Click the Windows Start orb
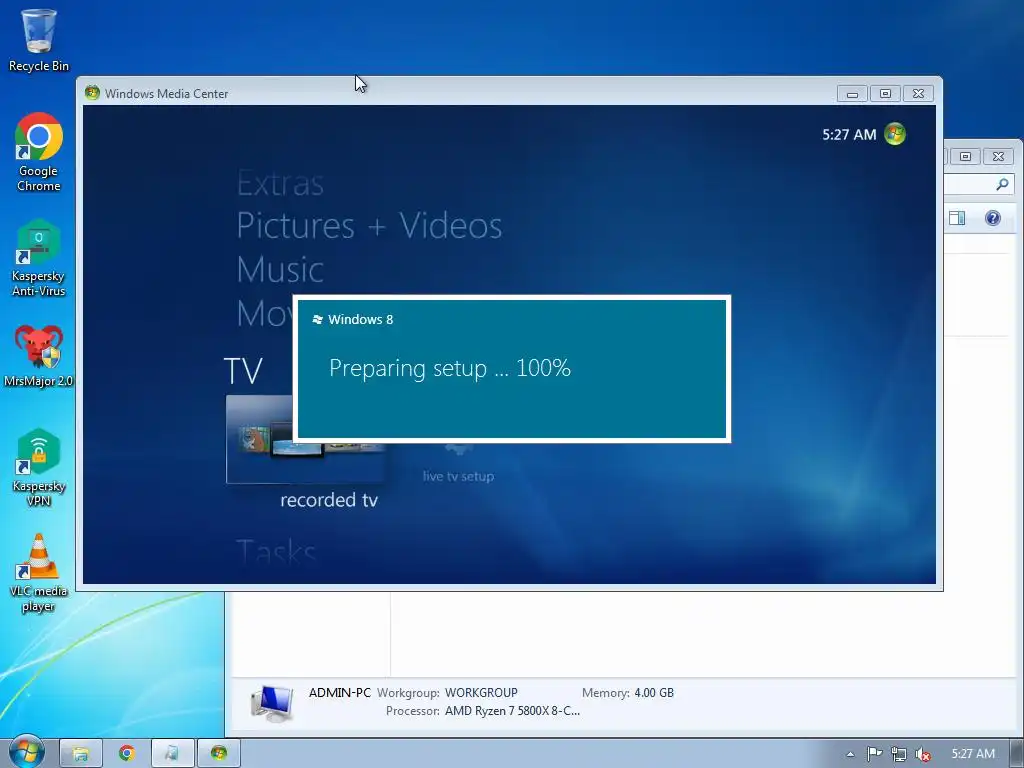This screenshot has height=768, width=1024. click(x=26, y=752)
